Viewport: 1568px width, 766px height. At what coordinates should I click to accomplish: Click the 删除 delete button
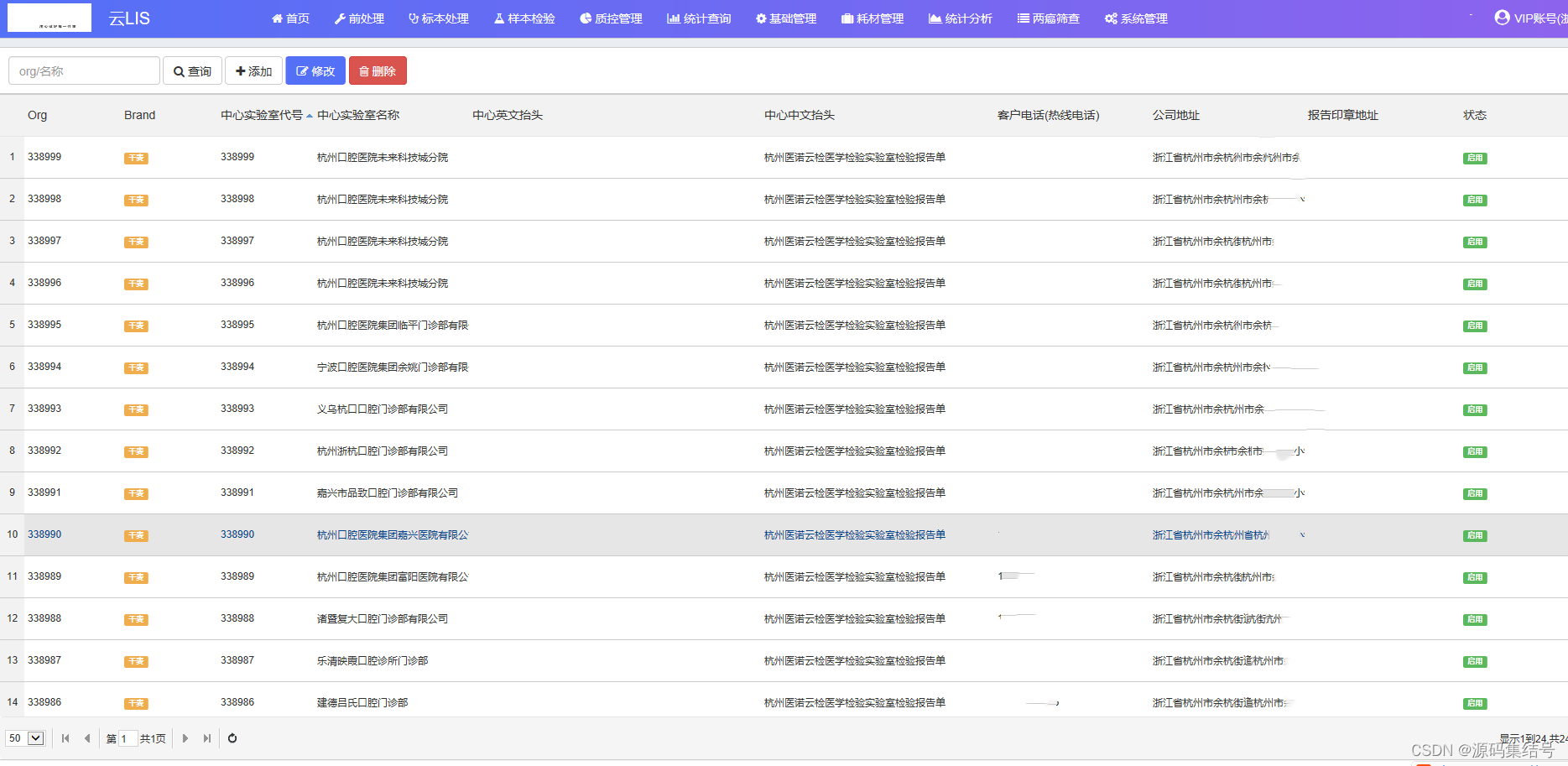tap(378, 71)
